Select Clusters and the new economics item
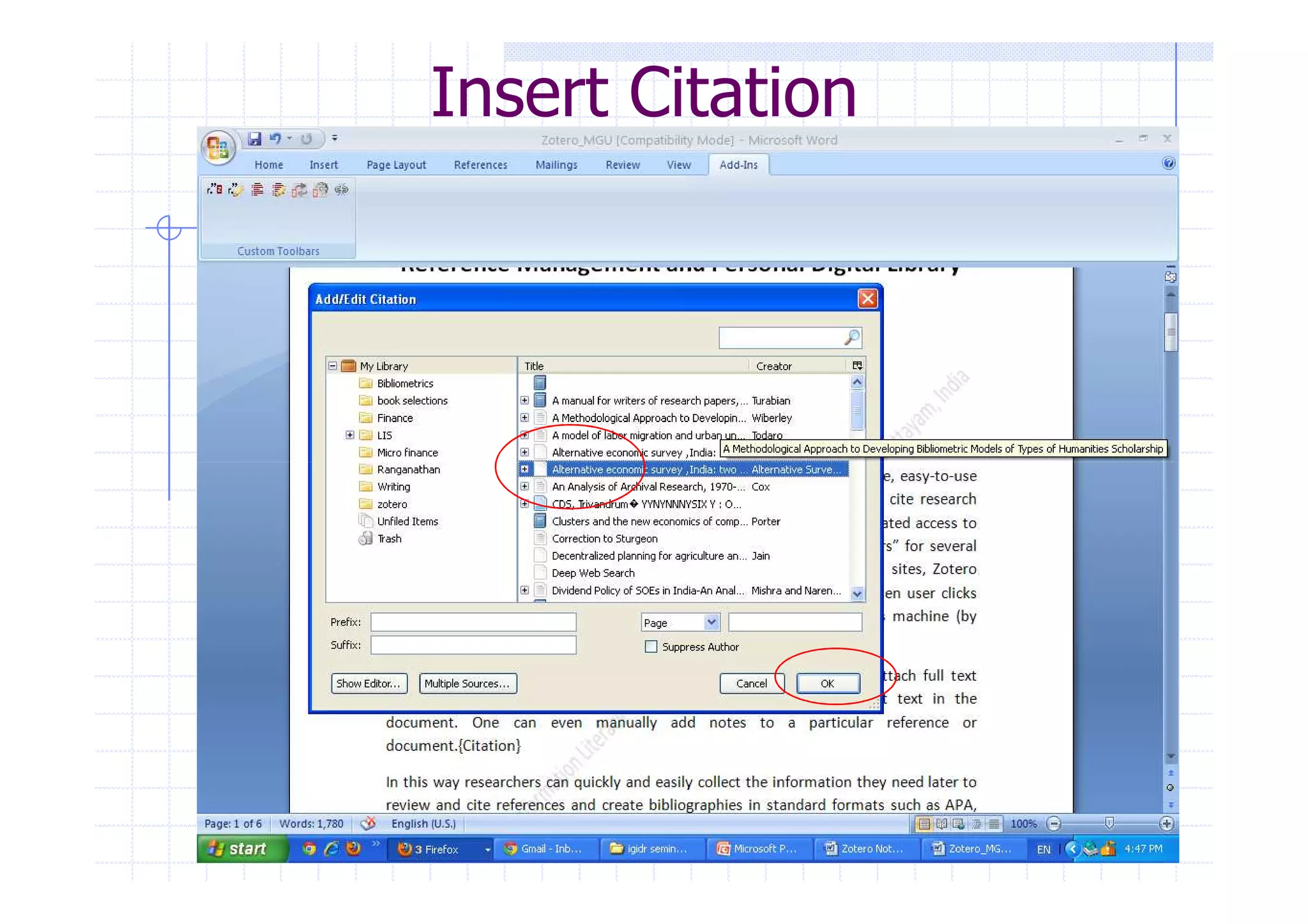Screen dimensions: 1308x924 pos(649,521)
